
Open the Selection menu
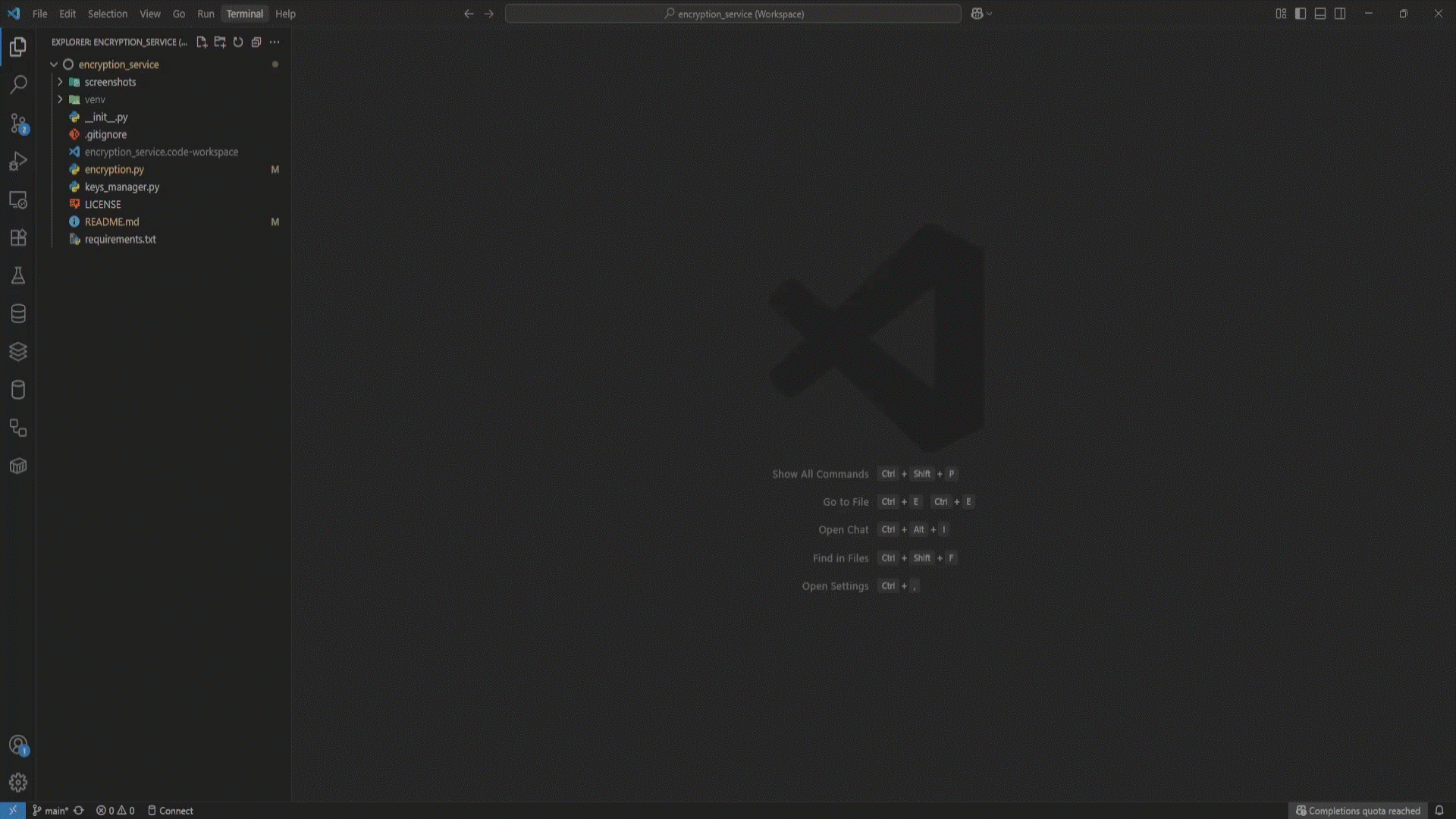pyautogui.click(x=108, y=14)
